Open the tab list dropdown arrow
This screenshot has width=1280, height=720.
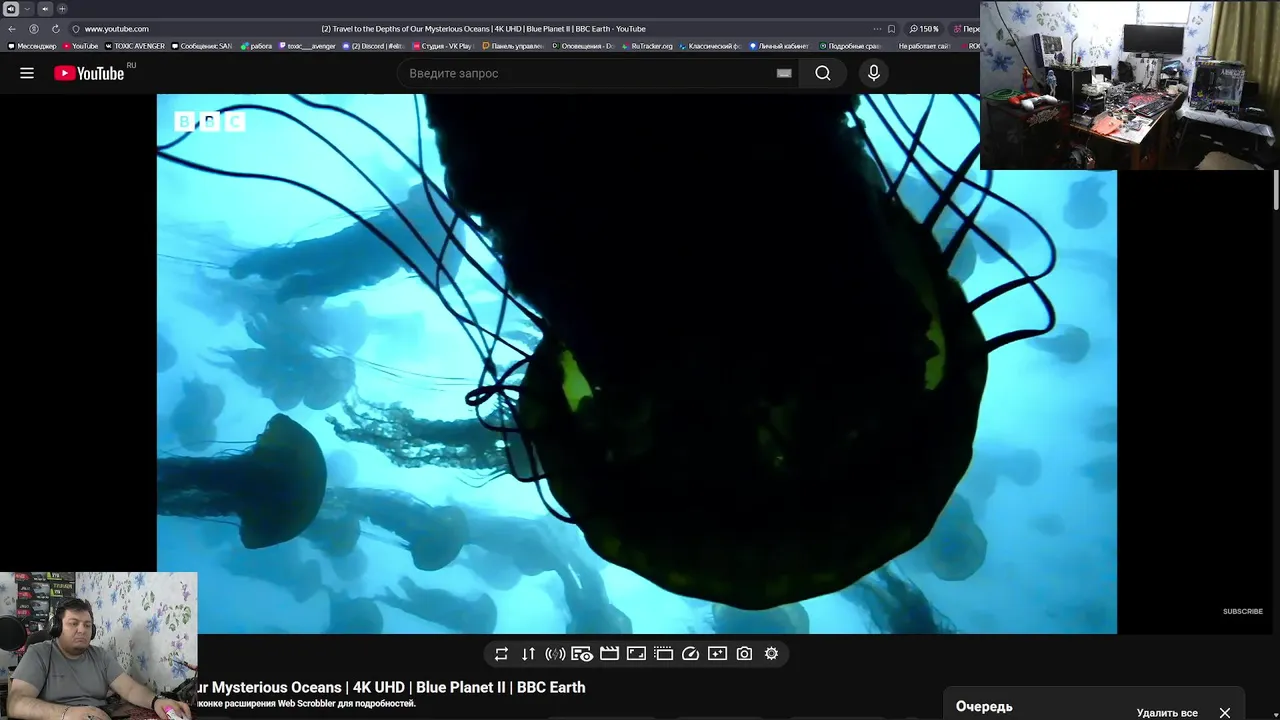(x=27, y=9)
